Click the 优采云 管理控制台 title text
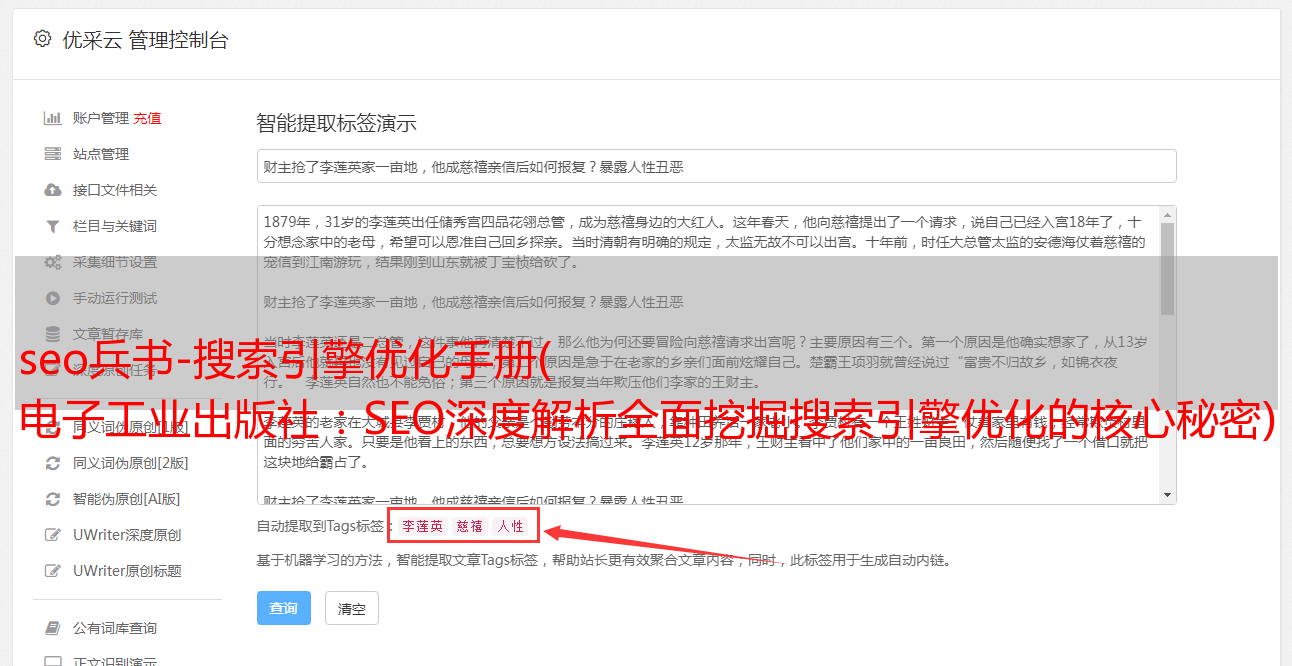1292x666 pixels. point(145,40)
